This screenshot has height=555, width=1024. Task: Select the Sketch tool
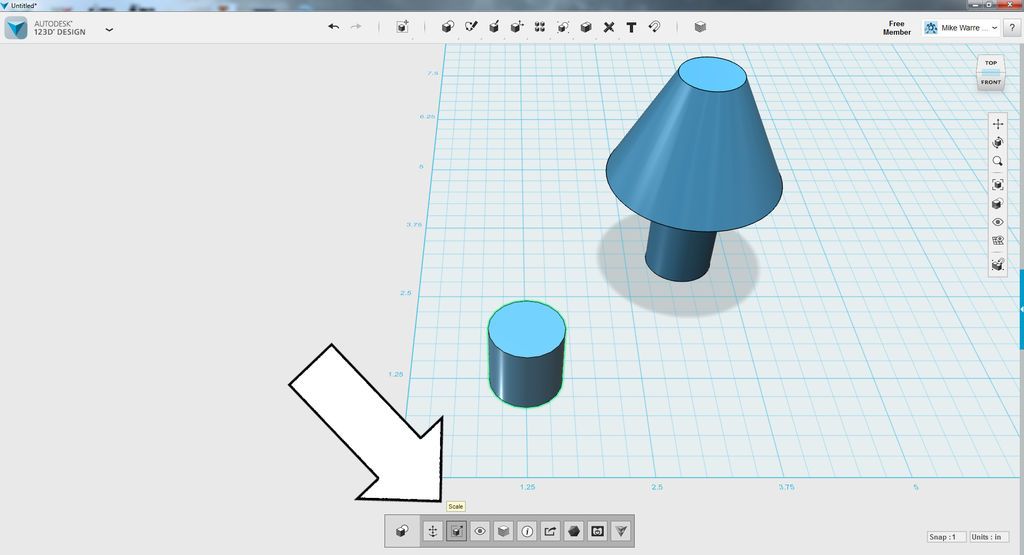[x=471, y=27]
